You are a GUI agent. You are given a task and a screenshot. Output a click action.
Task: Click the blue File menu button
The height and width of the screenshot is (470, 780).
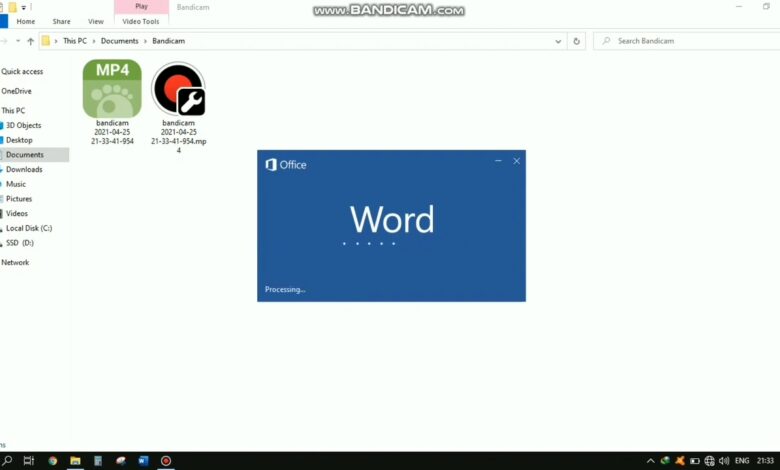[x=3, y=21]
